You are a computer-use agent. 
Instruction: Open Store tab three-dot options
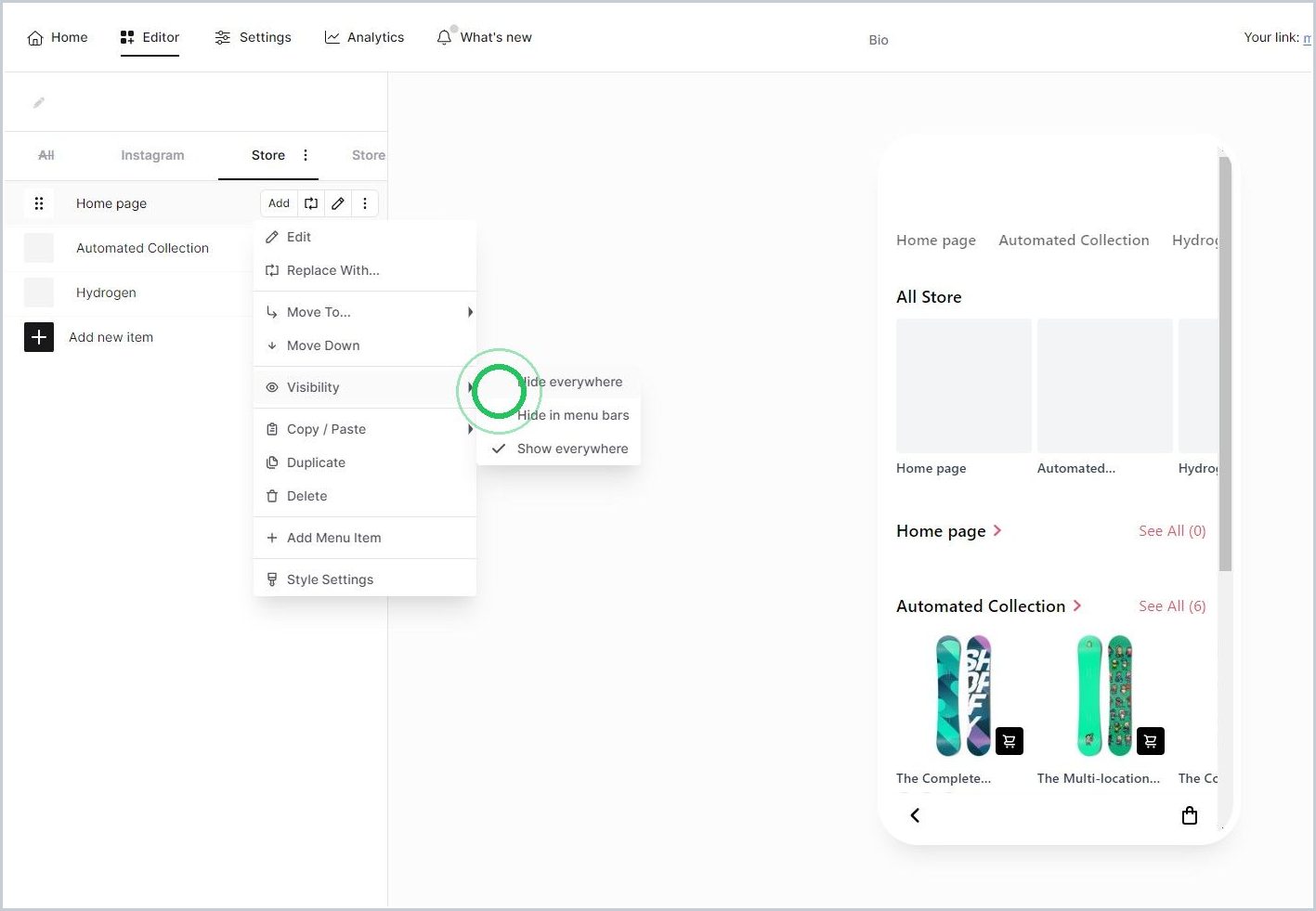(306, 155)
